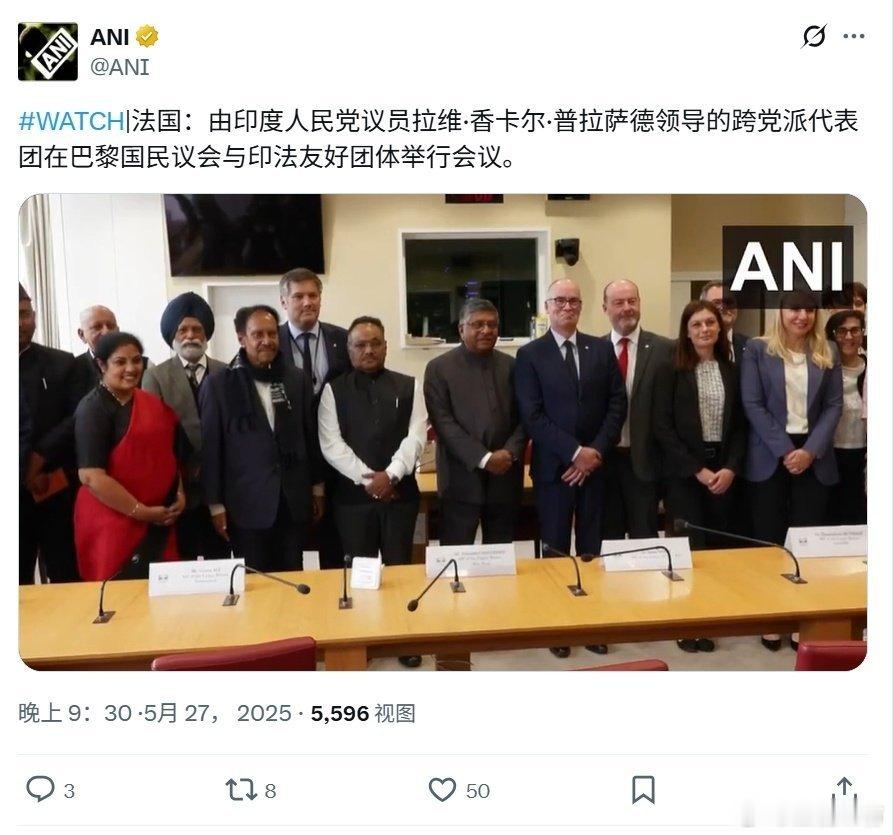View the 5,596 视图 count

pyautogui.click(x=363, y=713)
